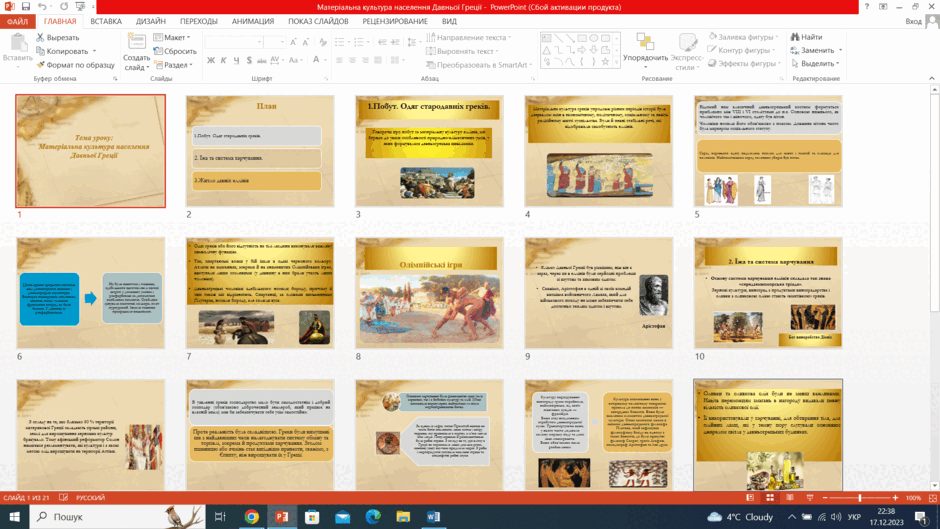Open Копировать dropdown arrow
This screenshot has width=940, height=529.
94,52
